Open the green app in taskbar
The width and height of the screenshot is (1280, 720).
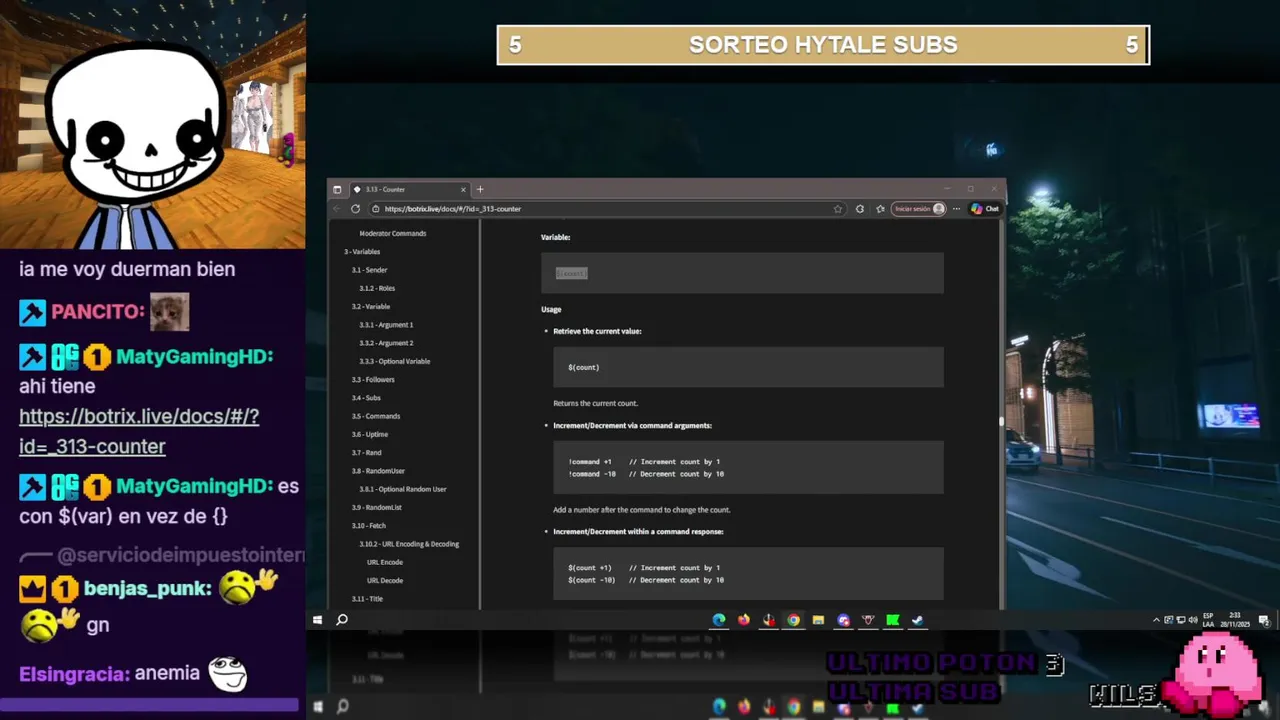point(892,620)
